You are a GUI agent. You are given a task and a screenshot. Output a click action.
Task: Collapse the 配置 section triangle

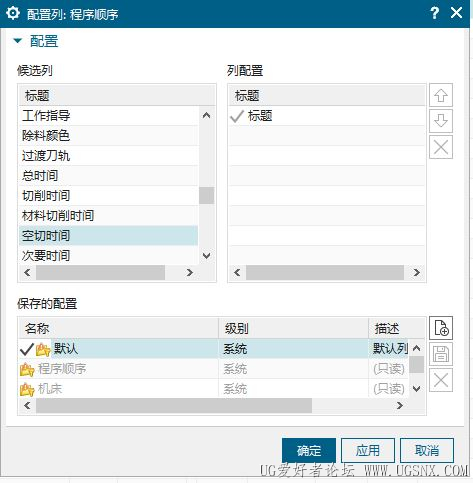pos(17,41)
